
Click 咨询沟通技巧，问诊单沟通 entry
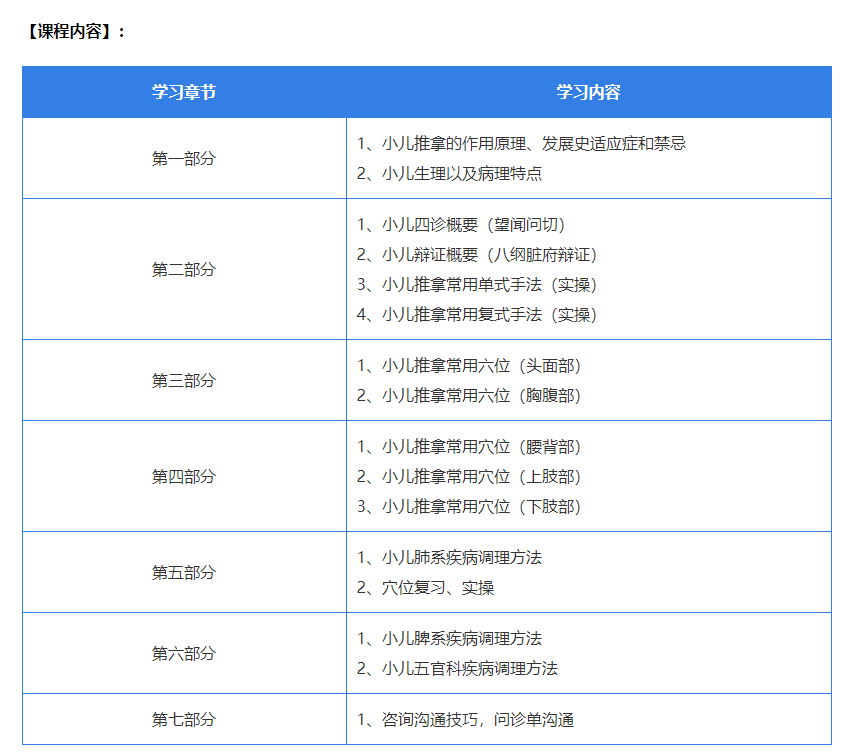(466, 720)
